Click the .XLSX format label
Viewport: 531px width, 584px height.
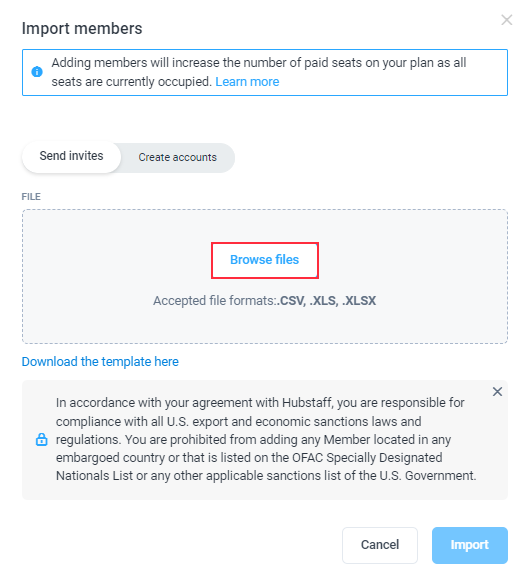pyautogui.click(x=359, y=301)
